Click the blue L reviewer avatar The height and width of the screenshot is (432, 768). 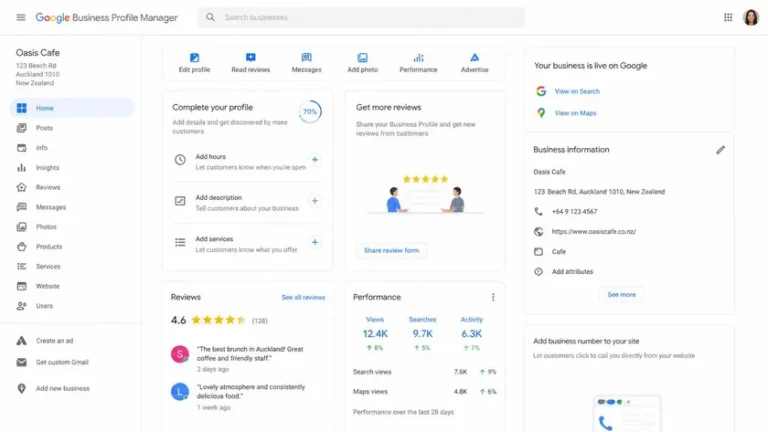(180, 391)
